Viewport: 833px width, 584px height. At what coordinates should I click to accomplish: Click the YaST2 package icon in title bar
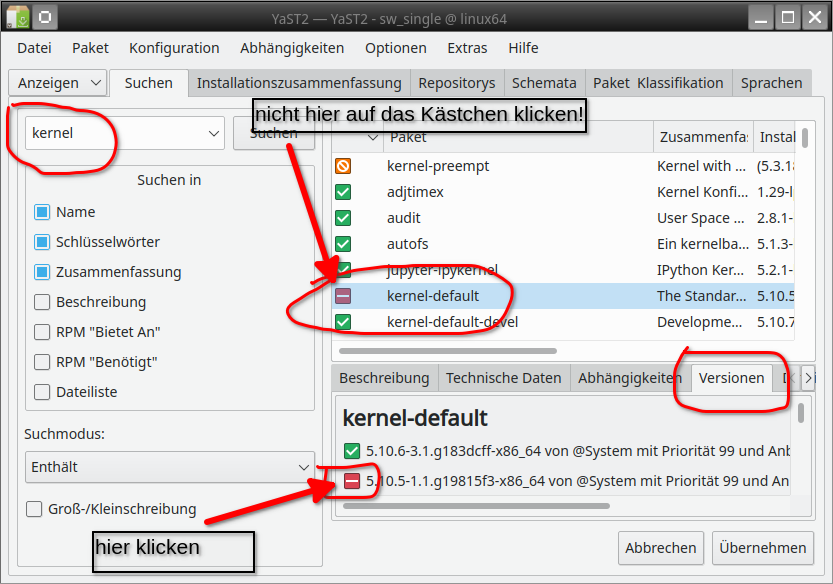tap(18, 18)
